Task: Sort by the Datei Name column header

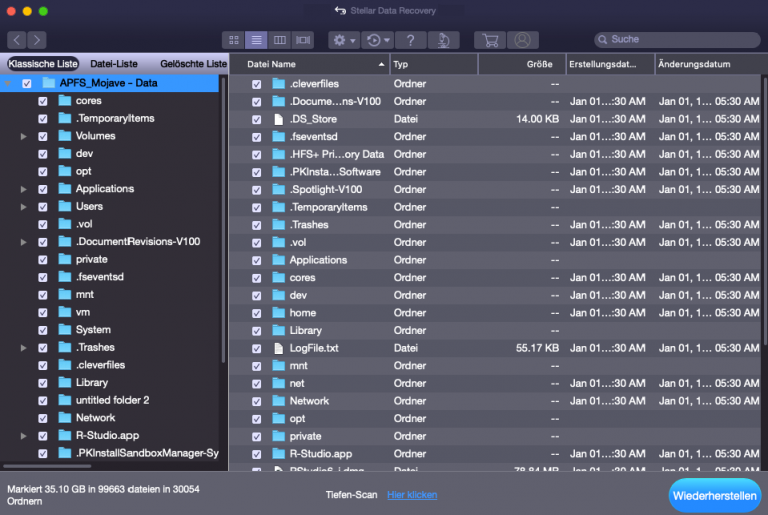Action: (x=310, y=64)
